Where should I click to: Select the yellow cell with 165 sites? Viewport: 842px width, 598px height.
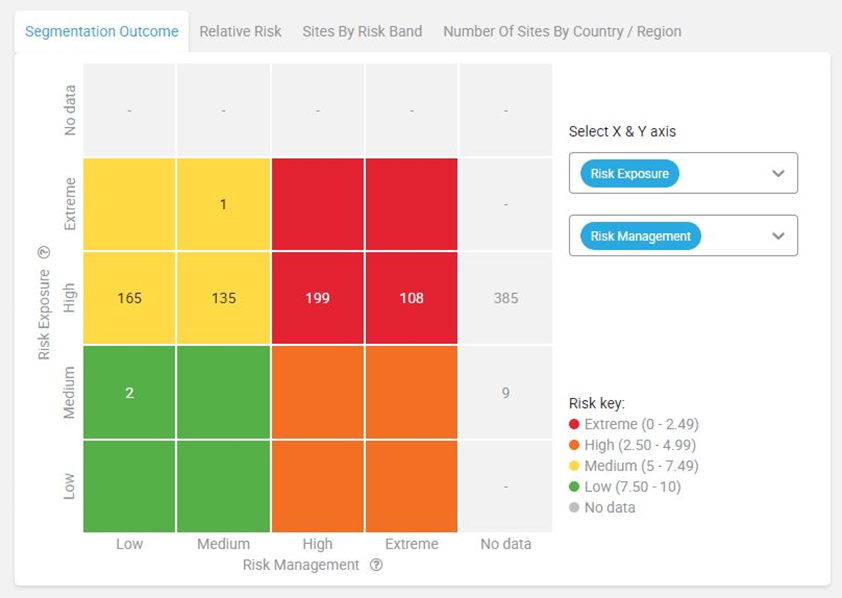point(129,298)
